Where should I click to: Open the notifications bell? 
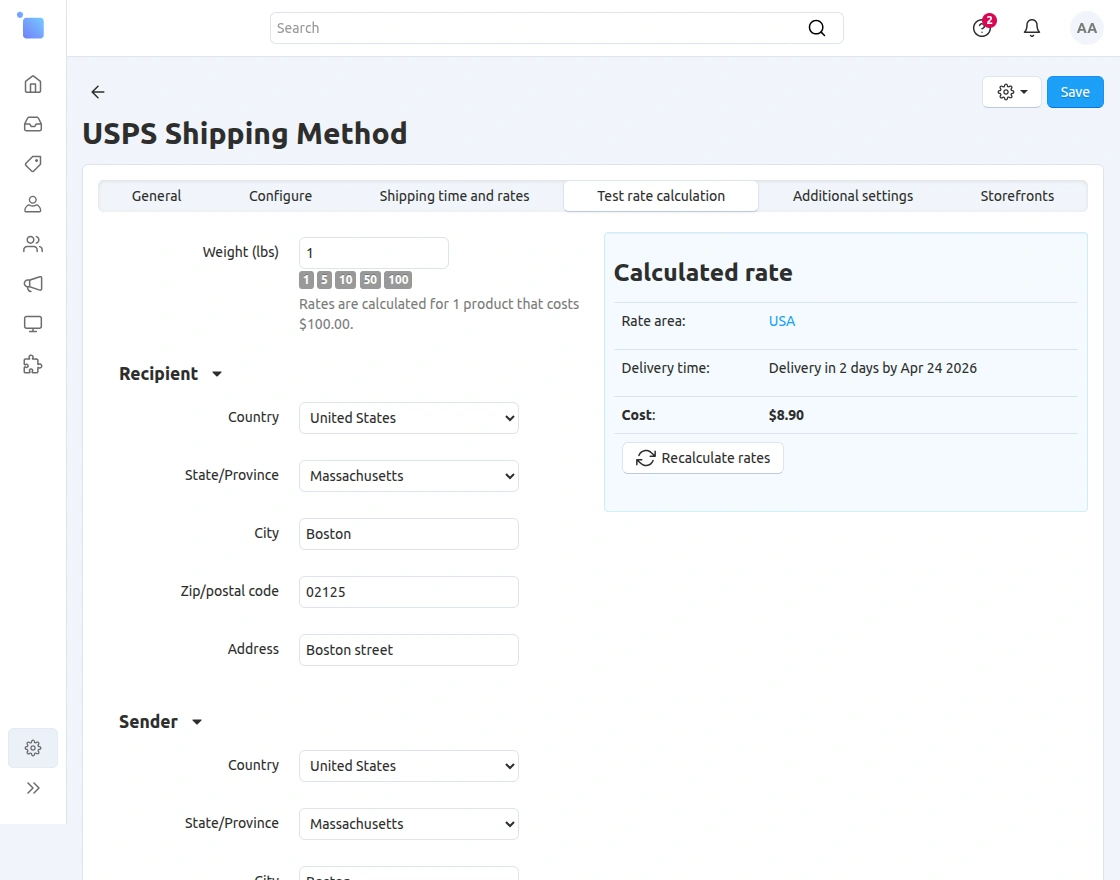[x=1031, y=28]
